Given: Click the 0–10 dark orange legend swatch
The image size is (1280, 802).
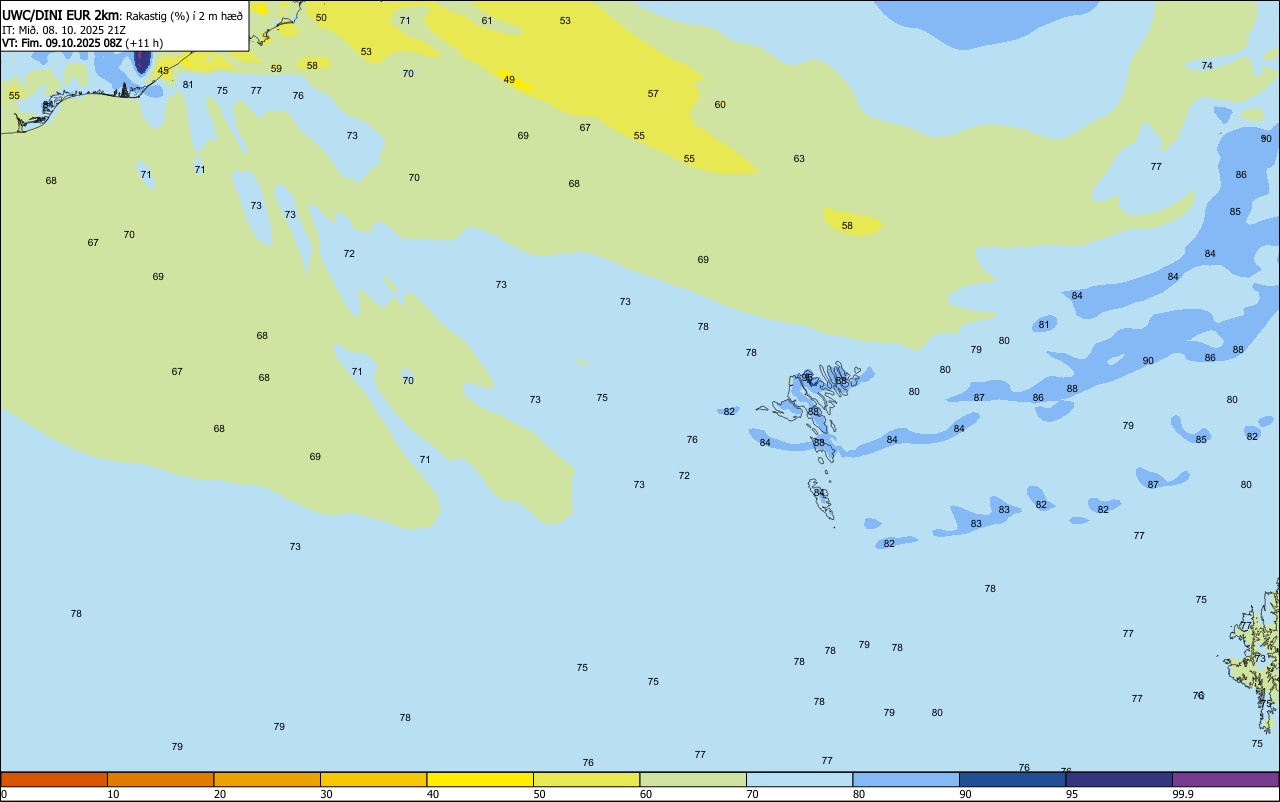Looking at the screenshot, I should [54, 779].
